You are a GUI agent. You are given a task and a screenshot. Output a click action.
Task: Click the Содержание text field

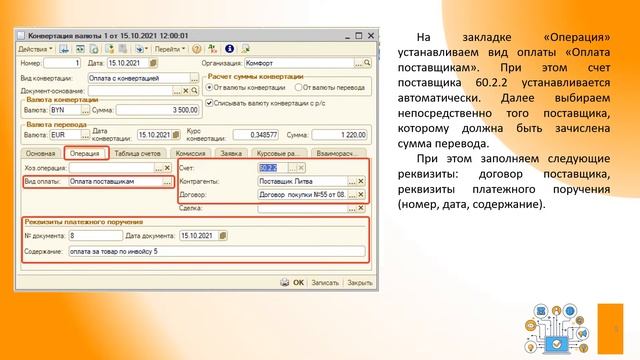(217, 251)
